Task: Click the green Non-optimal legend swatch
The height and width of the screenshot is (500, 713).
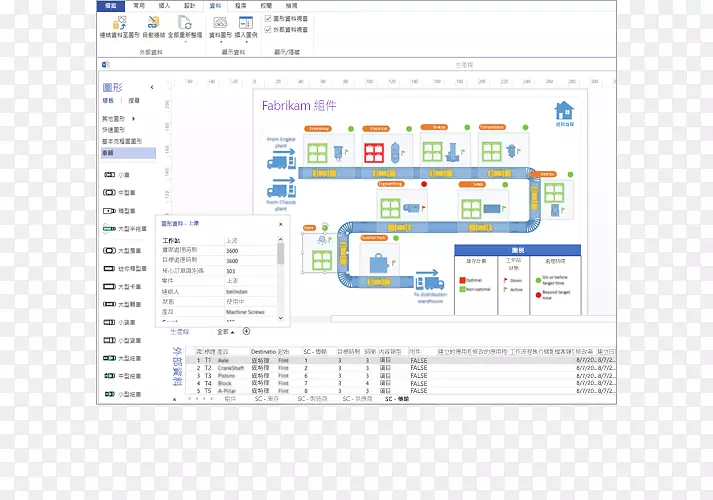Action: pos(462,289)
